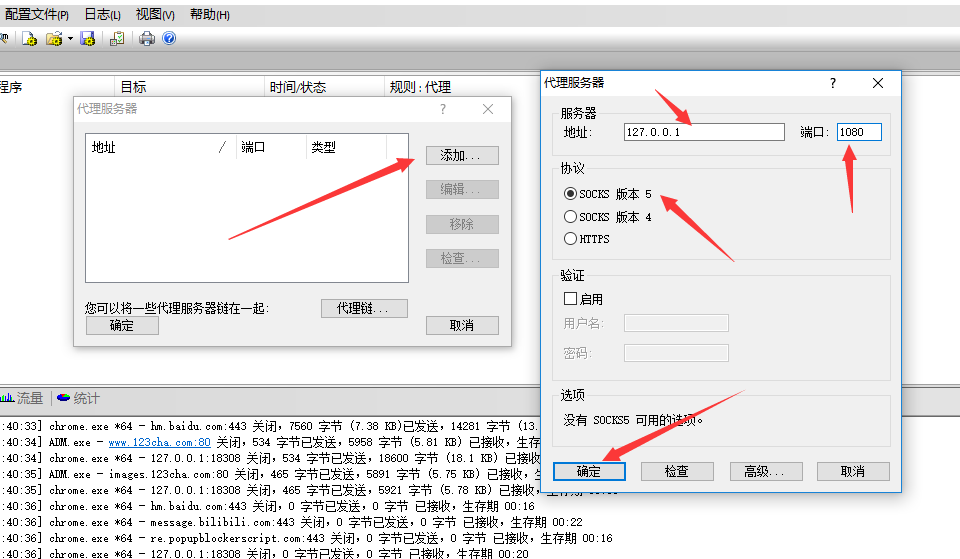960x559 pixels.
Task: Select the HTTPS protocol option
Action: (x=571, y=239)
